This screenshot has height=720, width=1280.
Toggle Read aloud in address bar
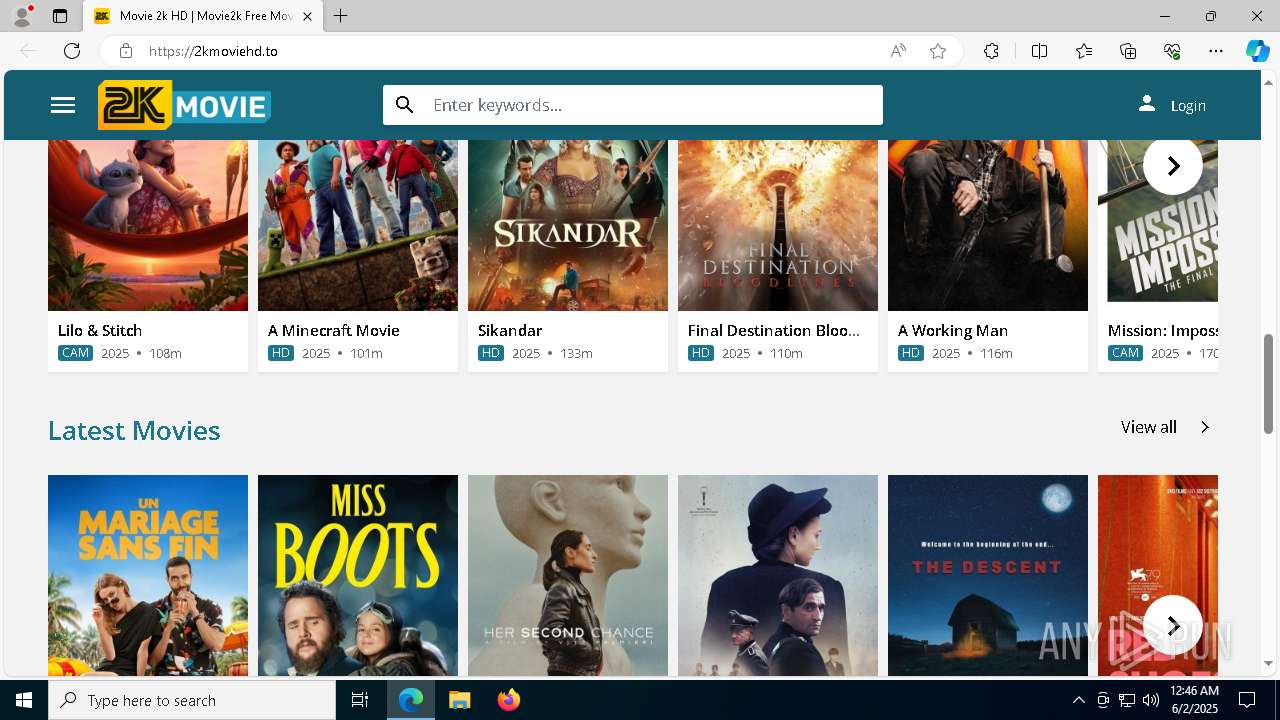point(898,51)
